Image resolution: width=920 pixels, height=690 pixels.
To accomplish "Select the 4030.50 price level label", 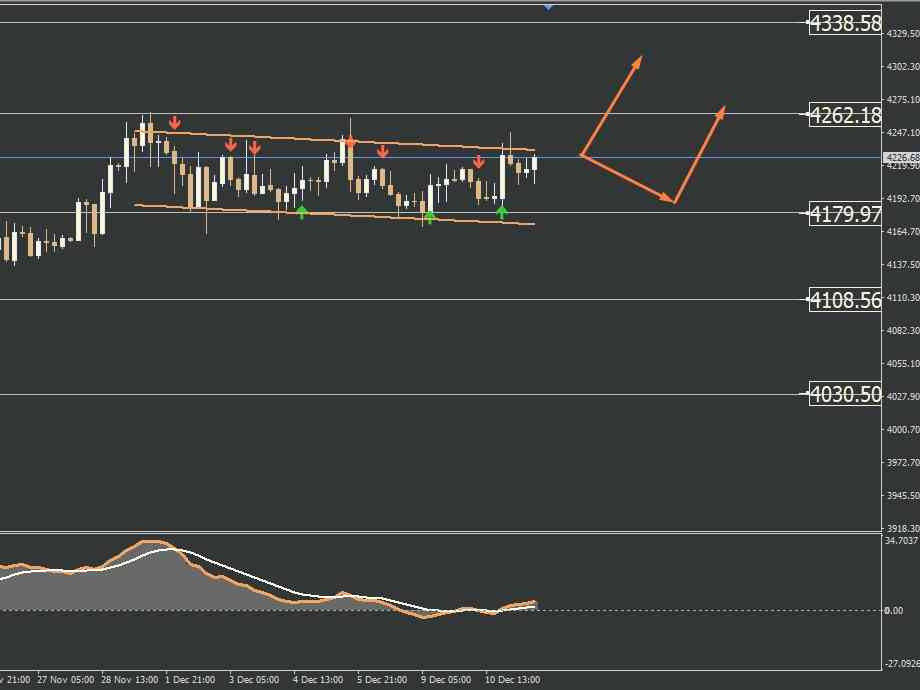I will 845,394.
